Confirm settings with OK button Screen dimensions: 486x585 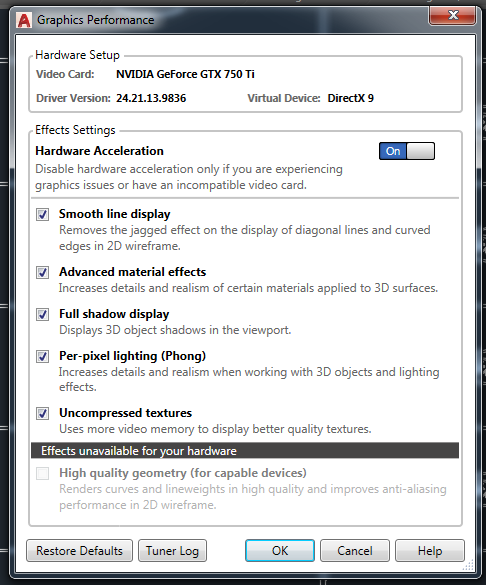[x=280, y=551]
